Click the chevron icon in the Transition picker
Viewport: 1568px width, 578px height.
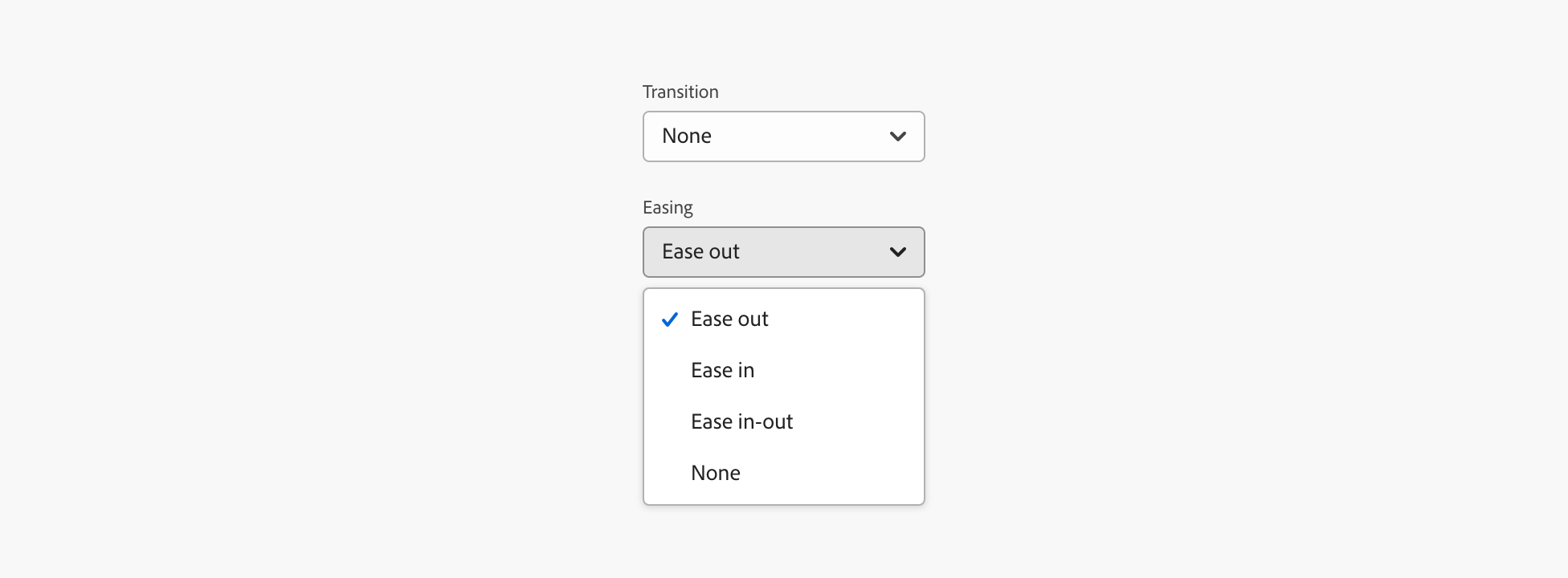pos(898,136)
